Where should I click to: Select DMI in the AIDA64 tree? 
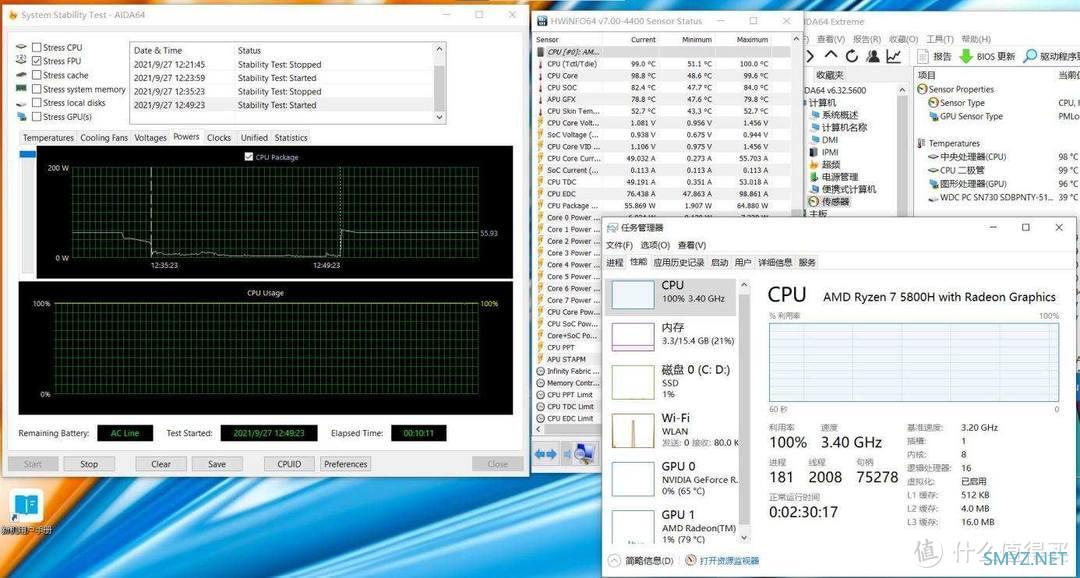click(824, 140)
